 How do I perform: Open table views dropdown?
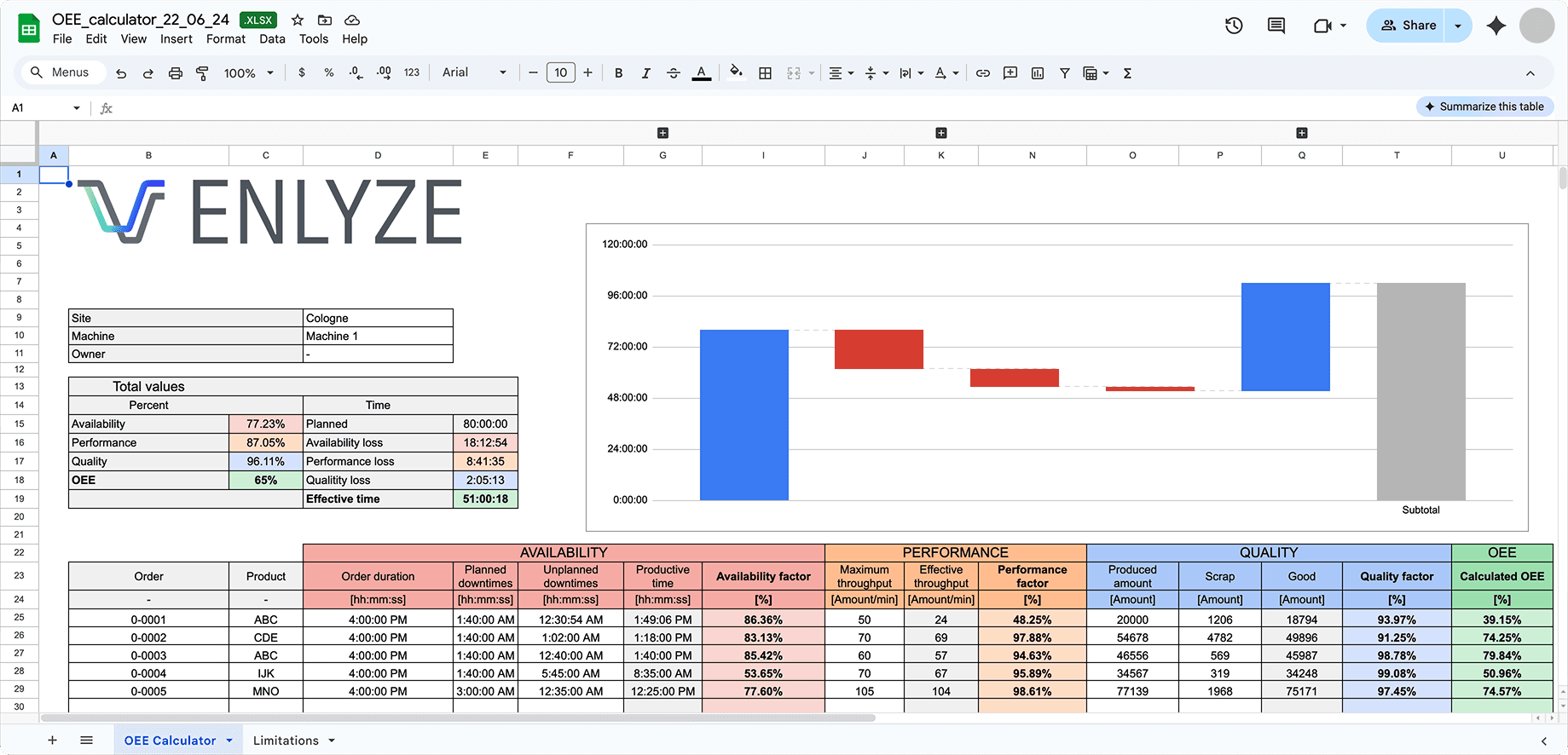(x=1096, y=73)
